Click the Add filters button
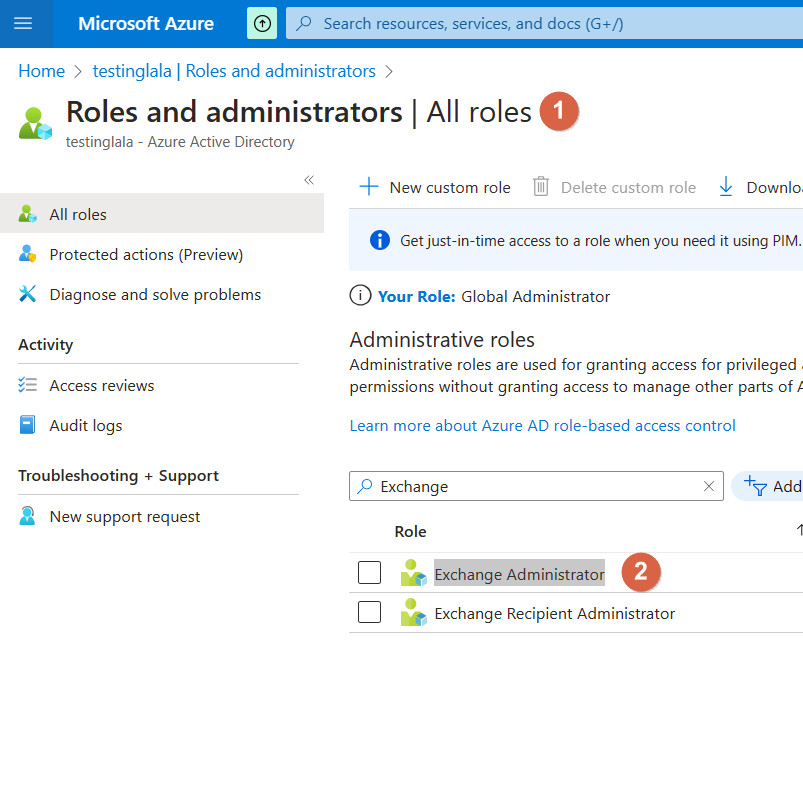 [768, 486]
